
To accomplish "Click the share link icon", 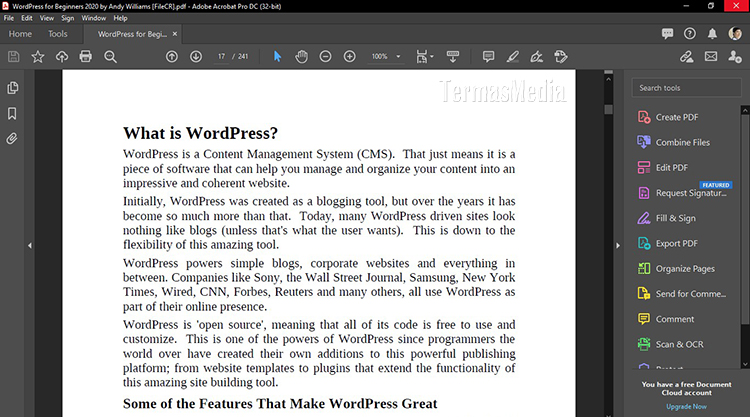I will tap(687, 57).
